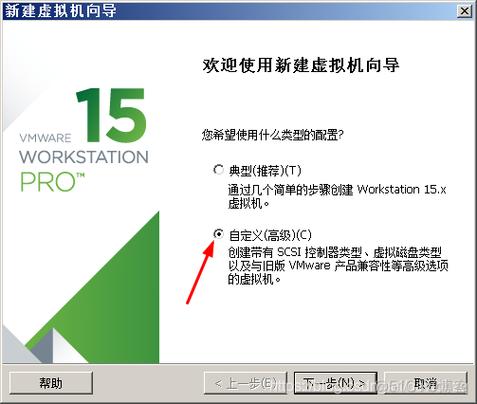Click the disabled 上一步(B) button
The height and width of the screenshot is (404, 477).
pos(245,383)
